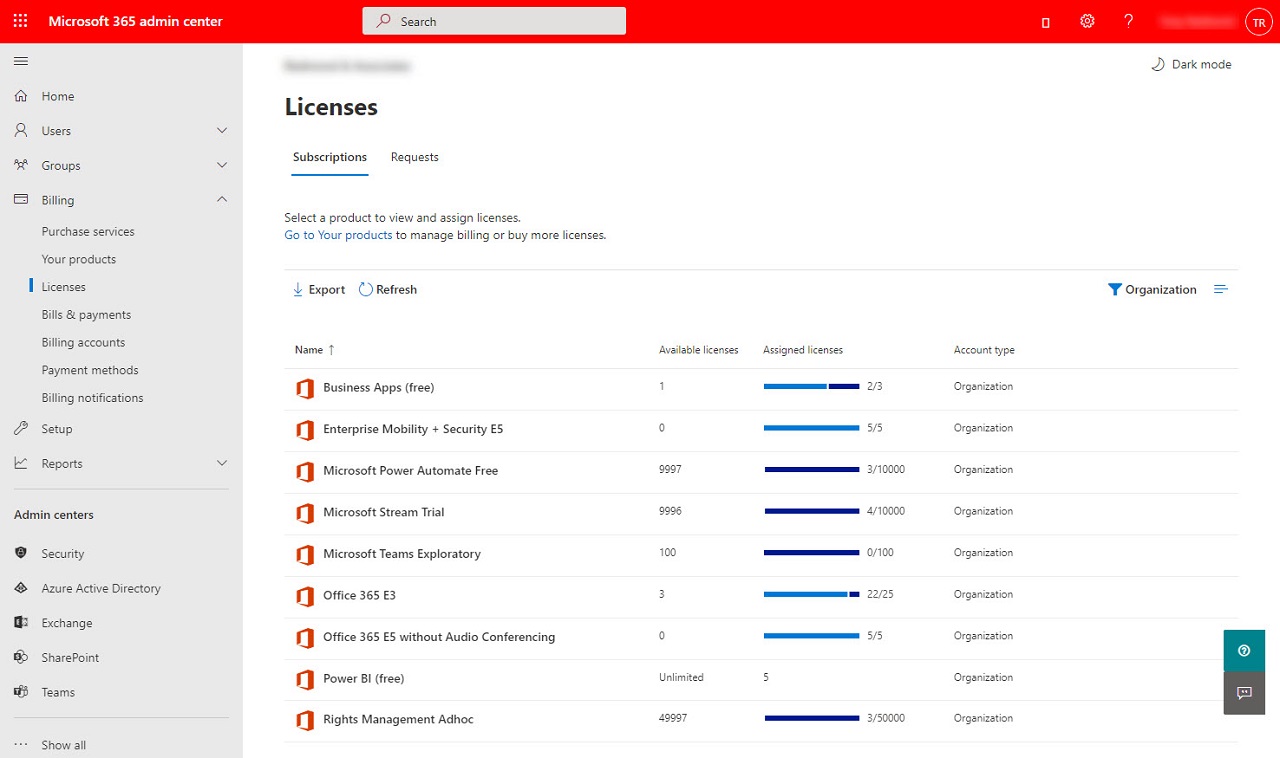Click the Refresh button
This screenshot has width=1280, height=758.
pyautogui.click(x=388, y=289)
